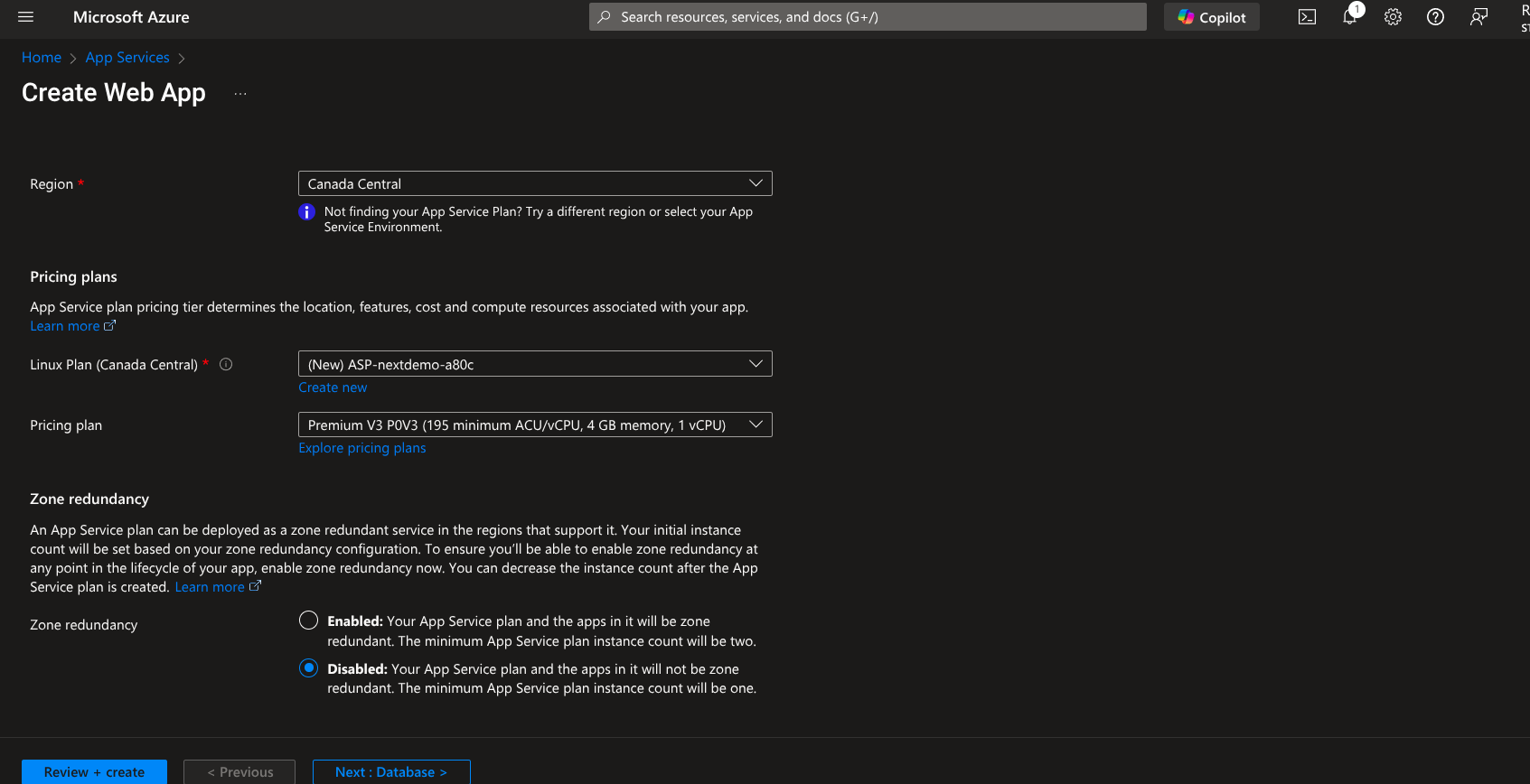This screenshot has width=1530, height=784.
Task: Go to Home breadcrumb
Action: [42, 58]
